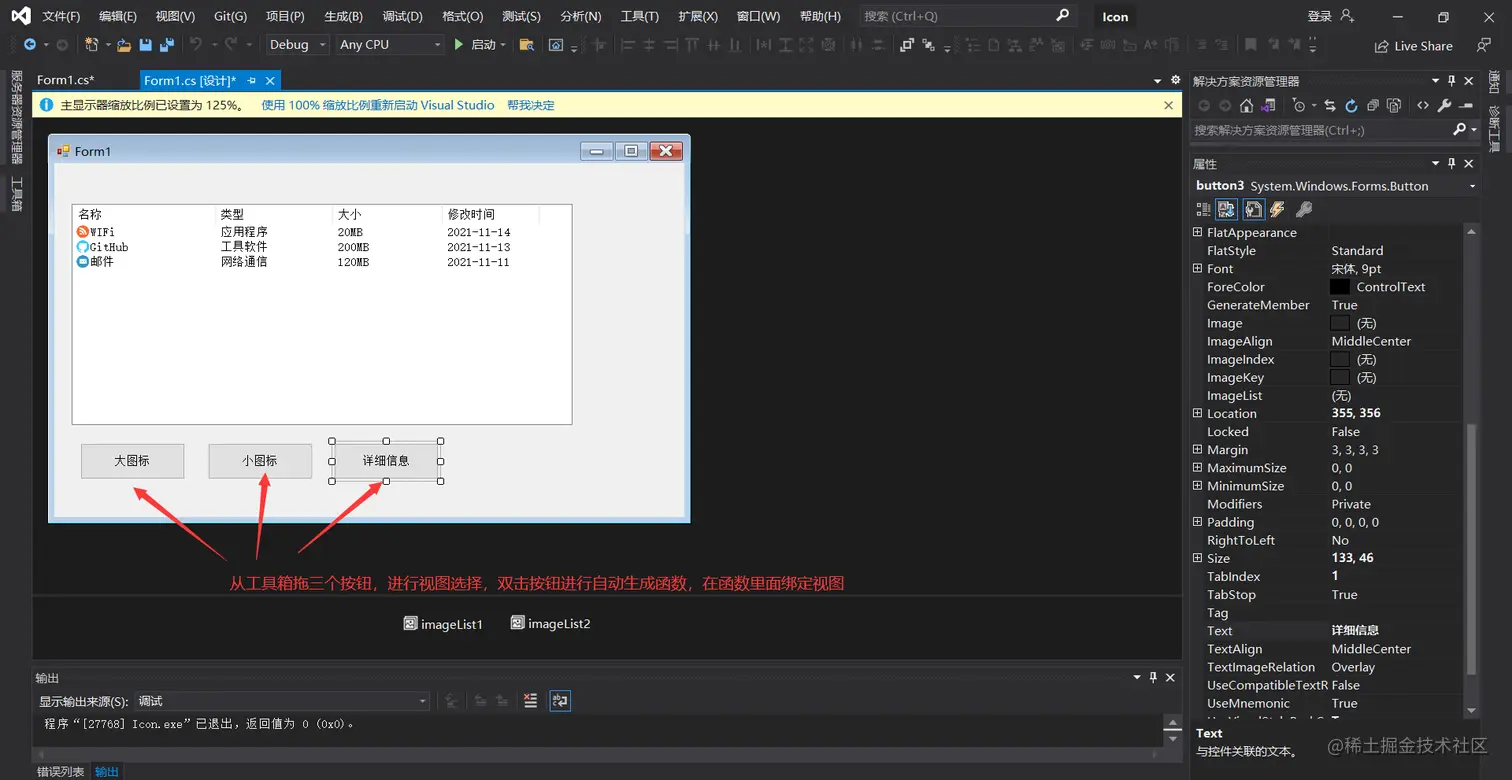Open the button3 object selector dropdown
The height and width of the screenshot is (780, 1512).
click(x=1472, y=186)
